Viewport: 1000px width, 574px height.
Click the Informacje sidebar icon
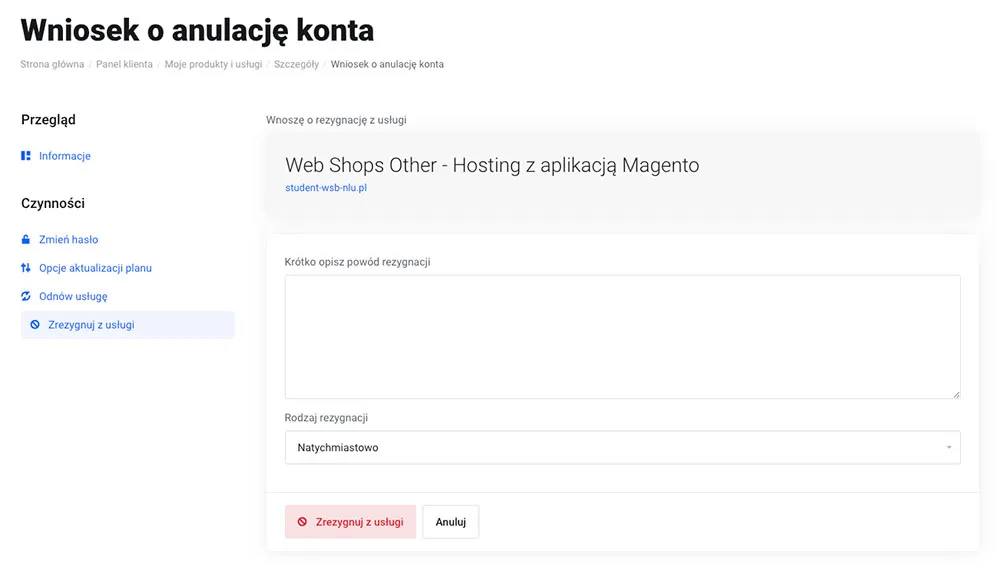pos(26,156)
